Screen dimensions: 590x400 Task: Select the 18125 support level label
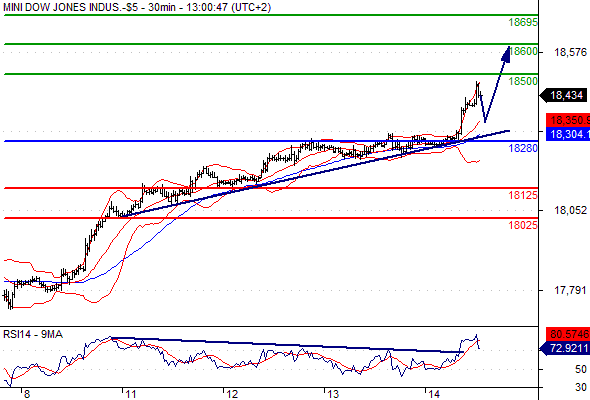click(523, 195)
